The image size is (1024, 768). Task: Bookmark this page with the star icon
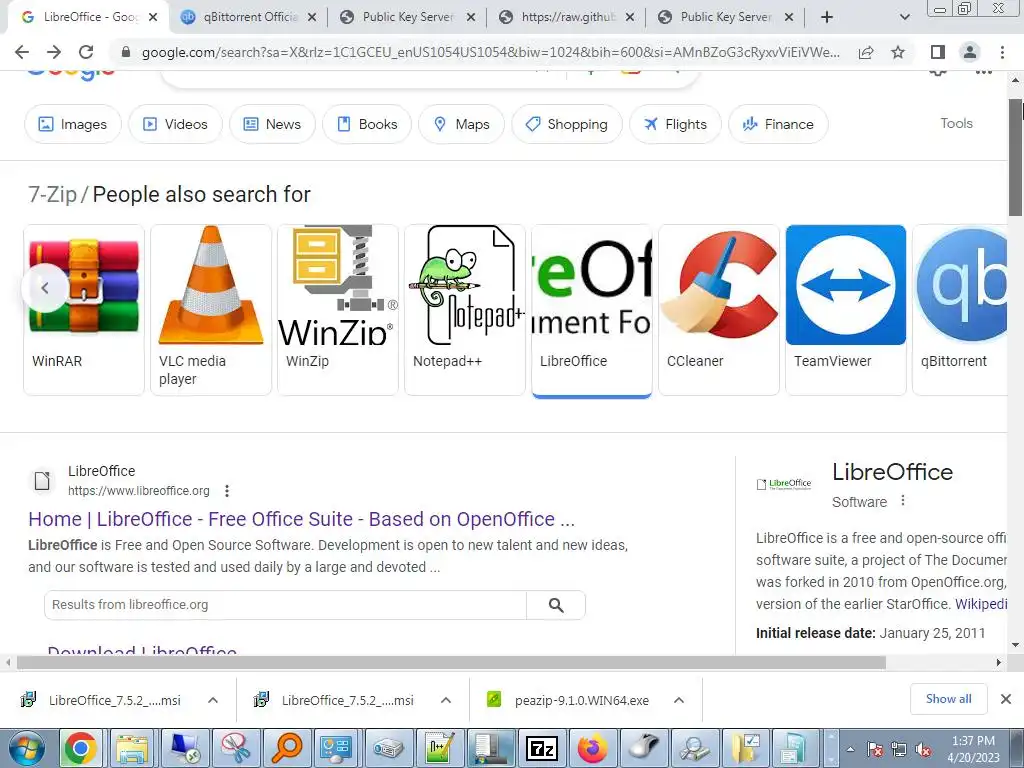pos(898,52)
